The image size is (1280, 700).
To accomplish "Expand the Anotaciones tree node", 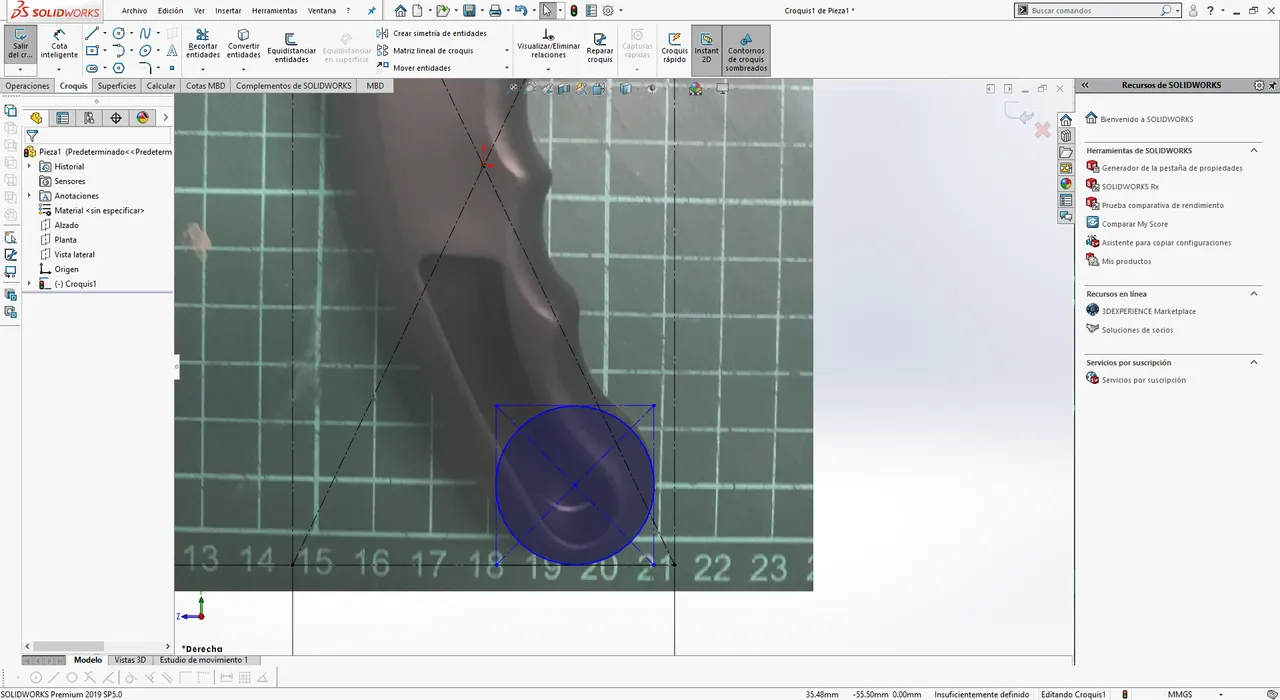I will click(29, 196).
